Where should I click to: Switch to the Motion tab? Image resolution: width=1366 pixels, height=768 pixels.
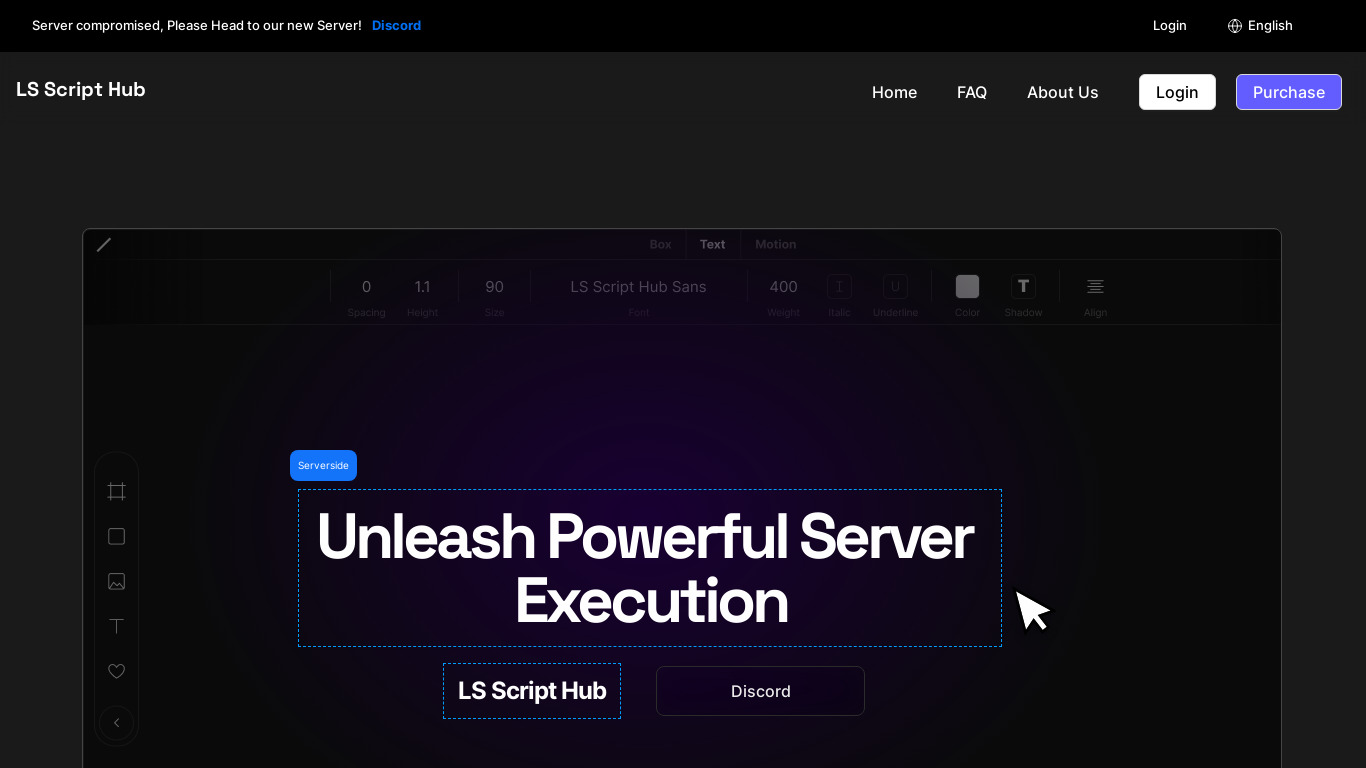pyautogui.click(x=775, y=244)
